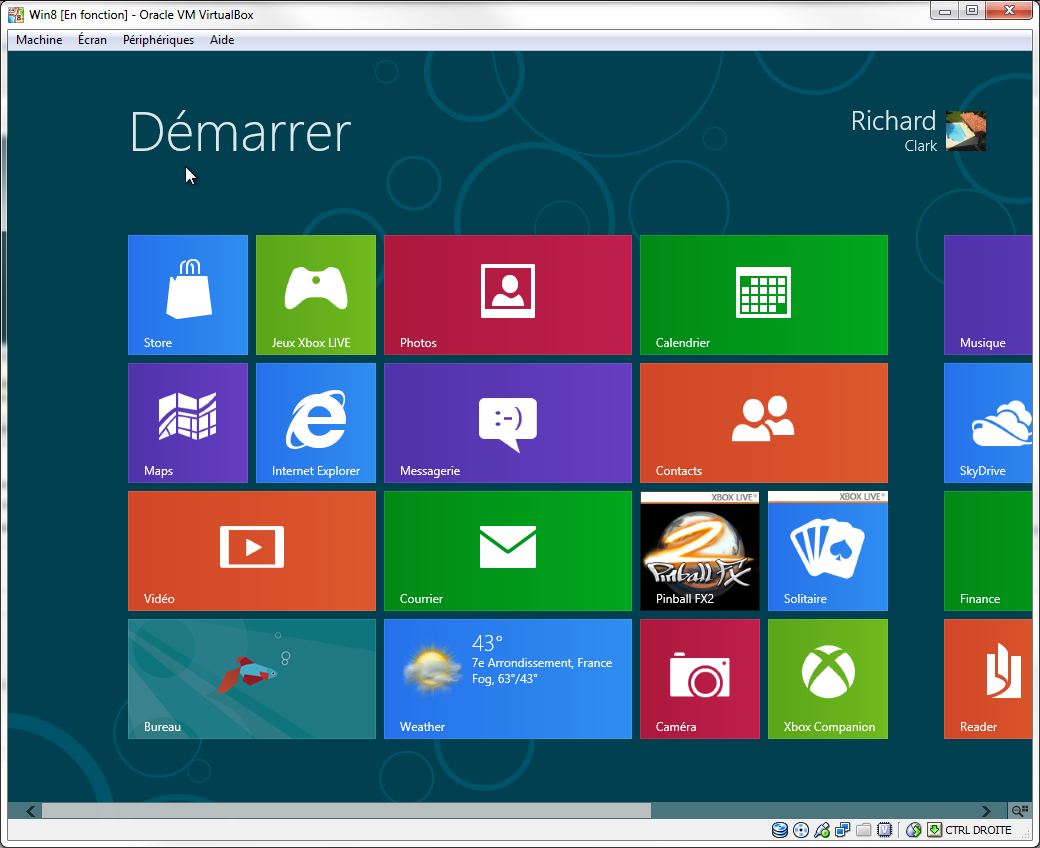Screen dimensions: 1040x848
Task: Launch the Solitaire tile
Action: point(828,551)
